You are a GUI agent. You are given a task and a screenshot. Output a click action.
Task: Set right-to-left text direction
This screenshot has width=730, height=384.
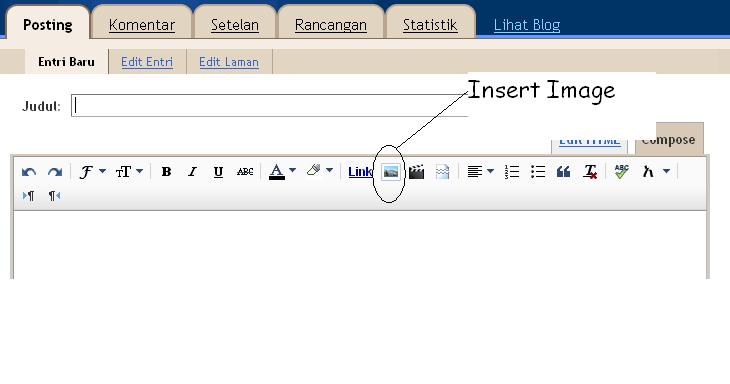coord(54,196)
